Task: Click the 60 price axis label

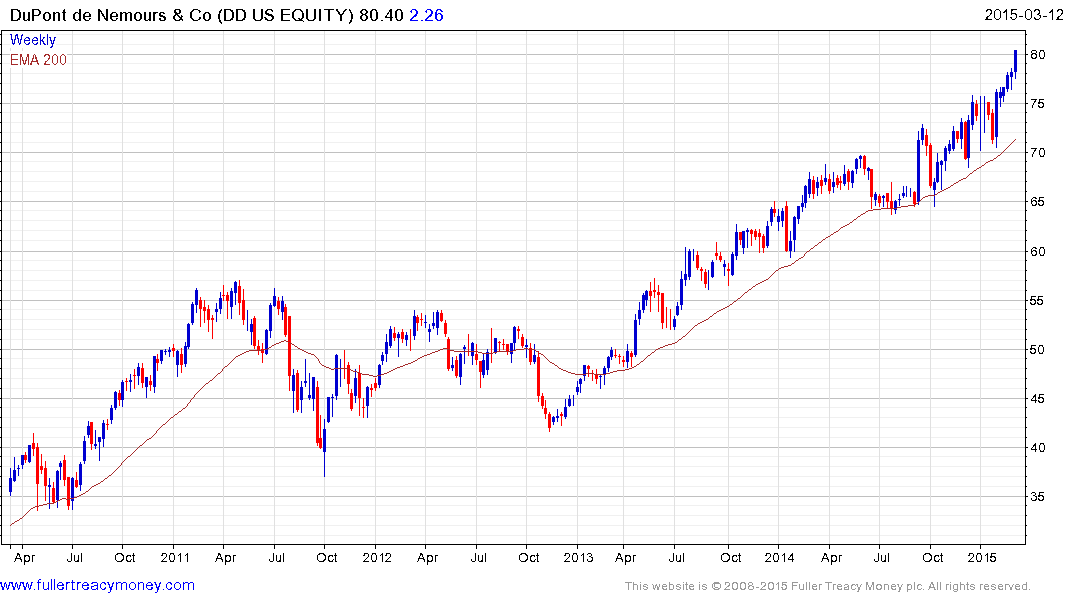Action: coord(1037,252)
